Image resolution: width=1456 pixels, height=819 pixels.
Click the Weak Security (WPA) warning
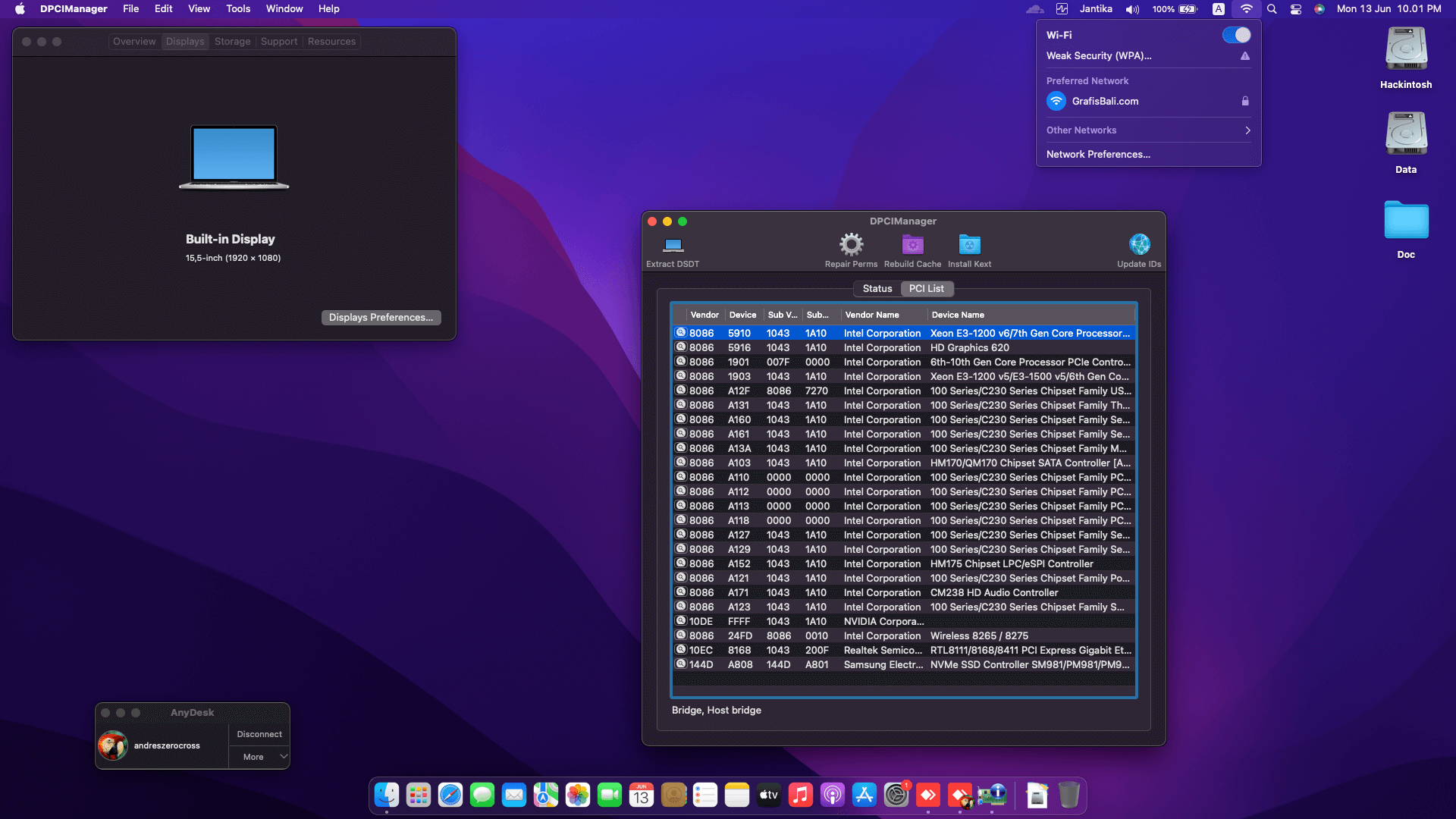click(1148, 56)
